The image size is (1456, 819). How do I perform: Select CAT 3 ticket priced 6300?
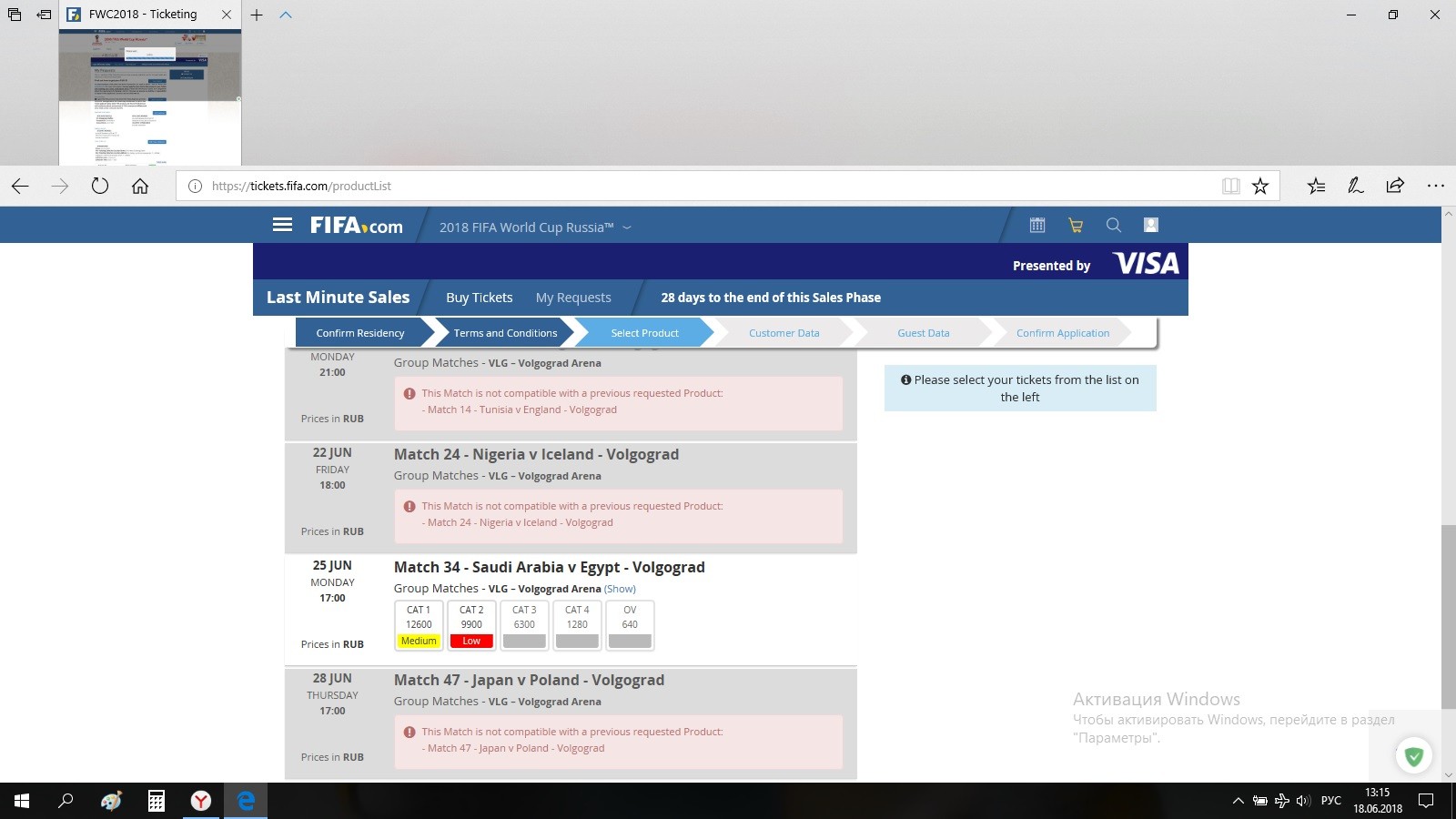tap(524, 625)
